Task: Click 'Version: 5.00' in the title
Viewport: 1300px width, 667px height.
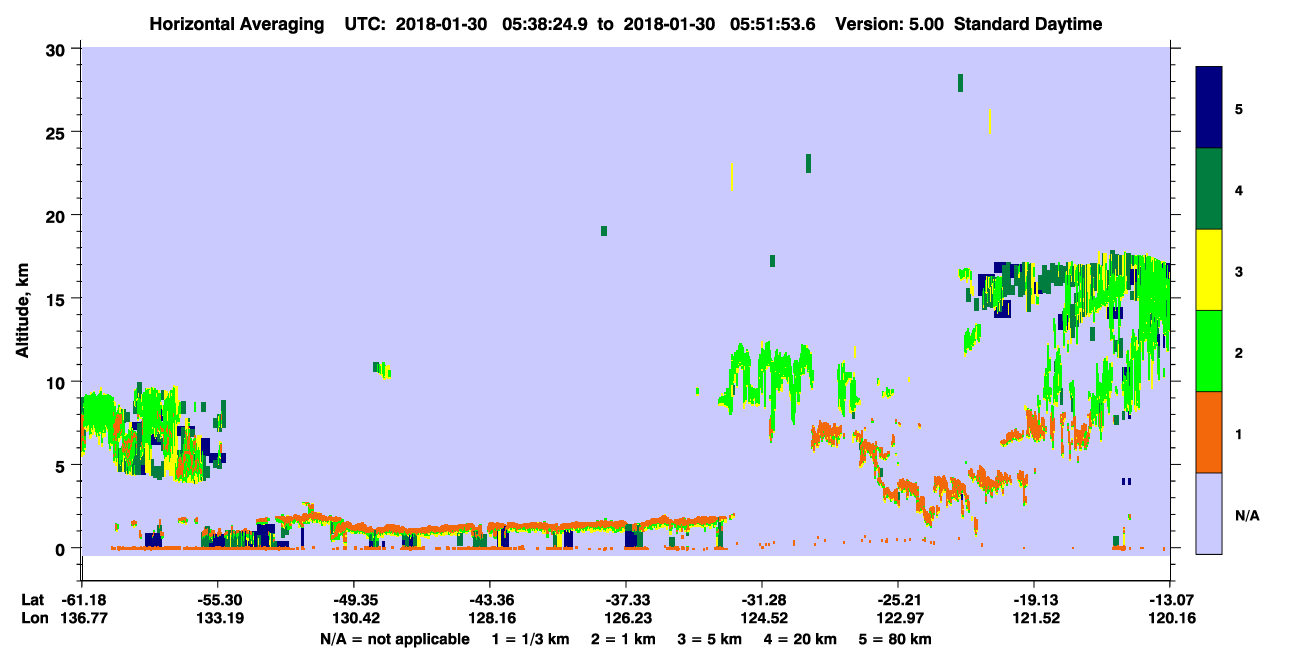Action: (x=890, y=24)
